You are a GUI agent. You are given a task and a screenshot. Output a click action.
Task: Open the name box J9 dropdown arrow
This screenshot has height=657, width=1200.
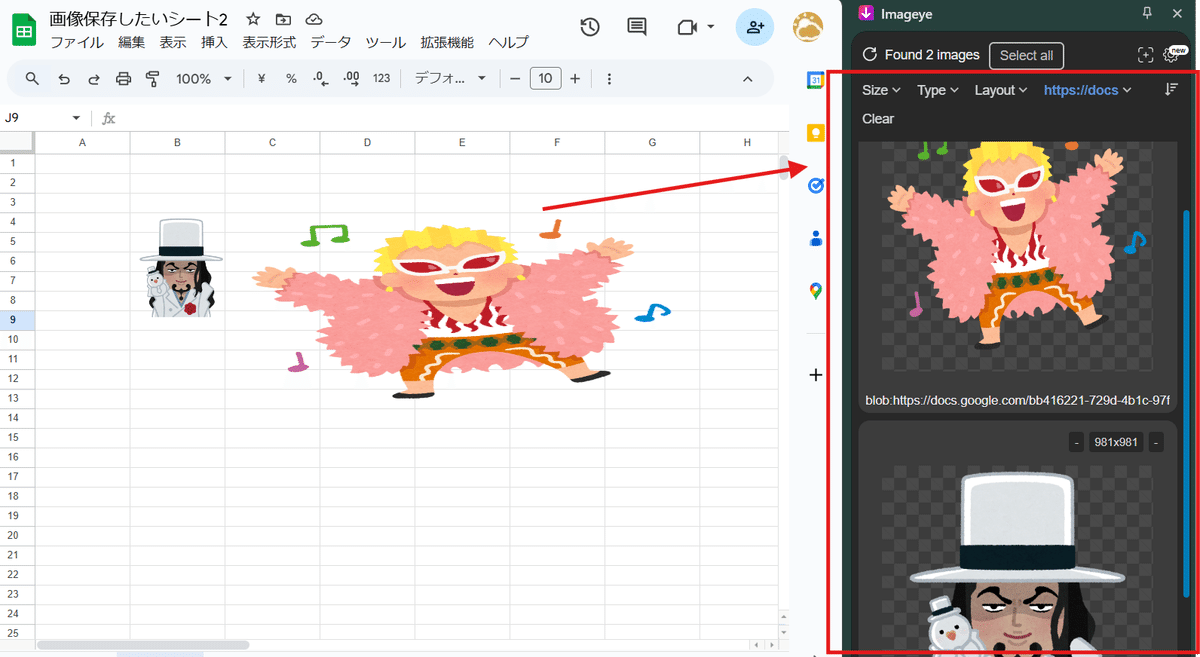point(76,118)
